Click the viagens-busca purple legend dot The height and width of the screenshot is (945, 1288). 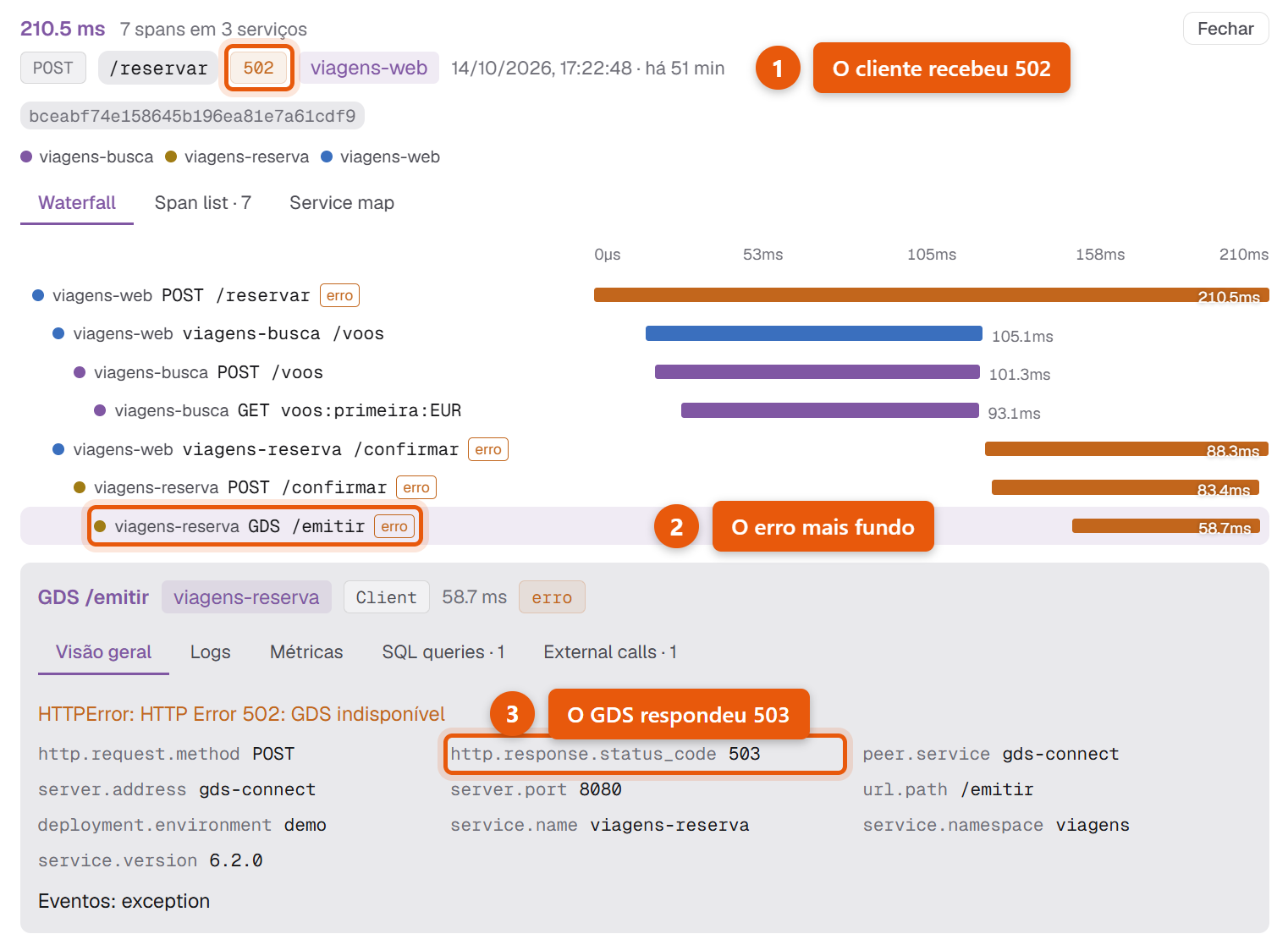26,157
